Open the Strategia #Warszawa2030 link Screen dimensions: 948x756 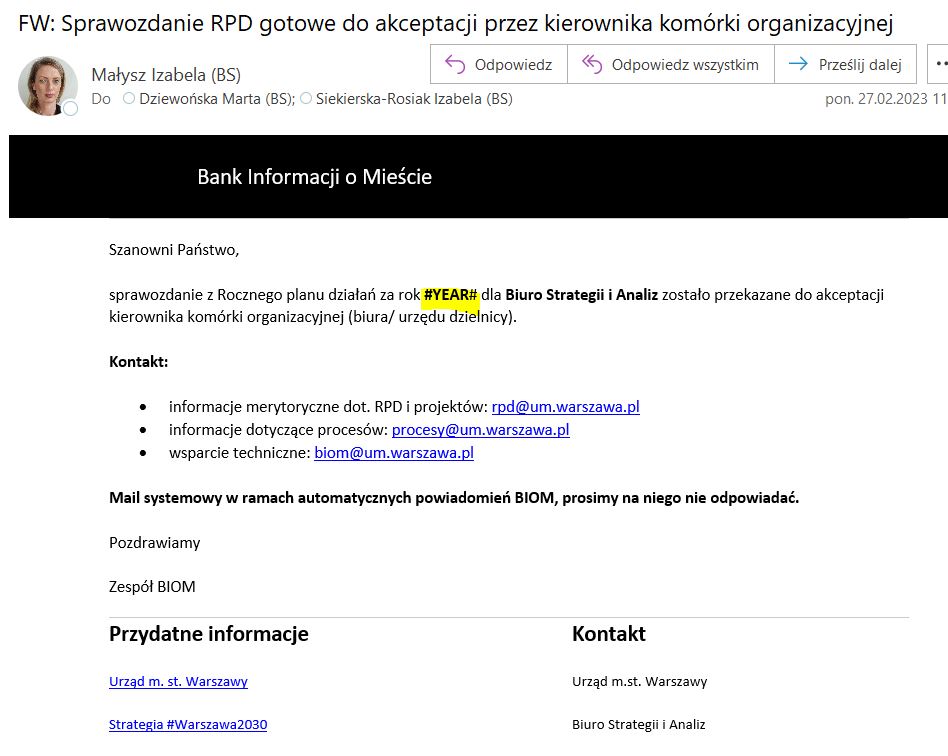[x=188, y=725]
